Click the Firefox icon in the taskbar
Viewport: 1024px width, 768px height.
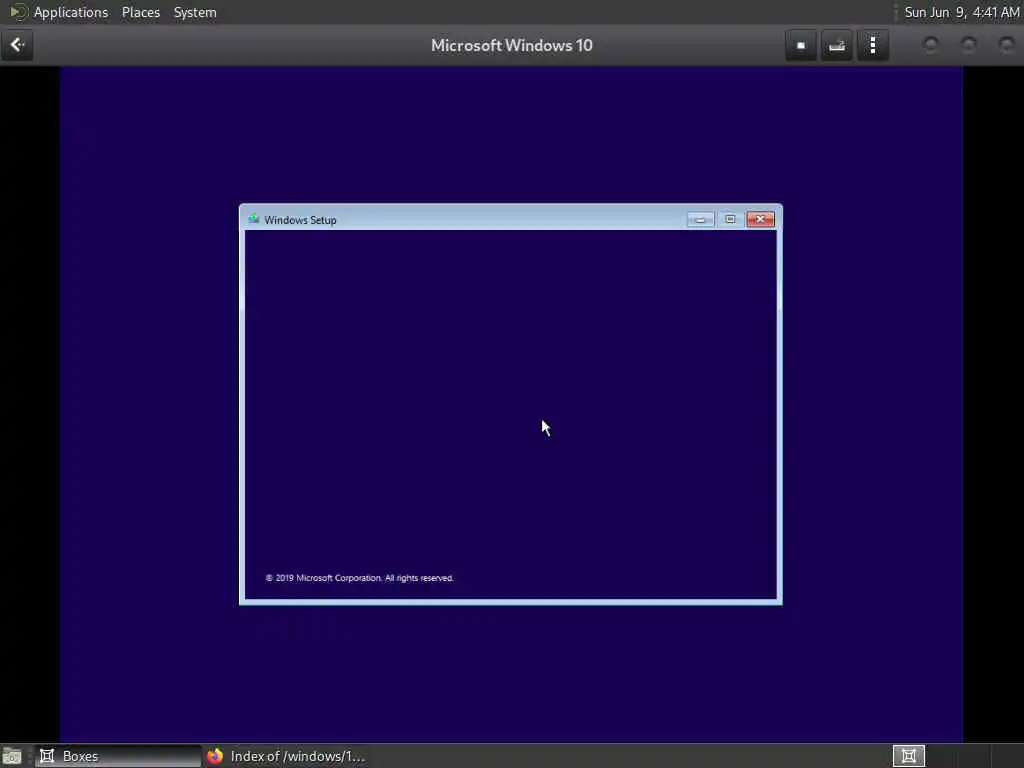(x=215, y=756)
